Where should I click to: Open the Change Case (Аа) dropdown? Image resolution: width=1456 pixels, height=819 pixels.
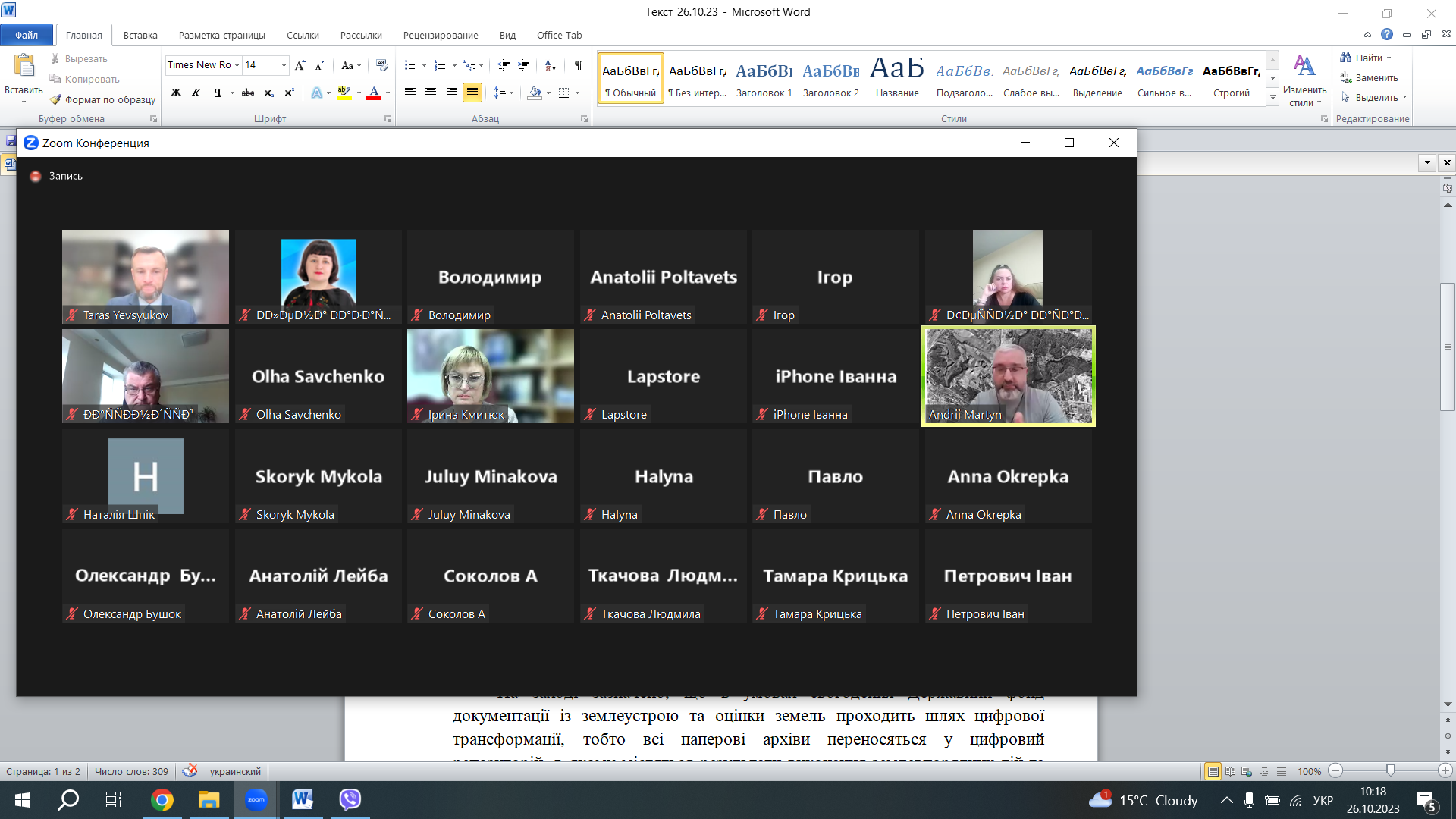pyautogui.click(x=350, y=65)
